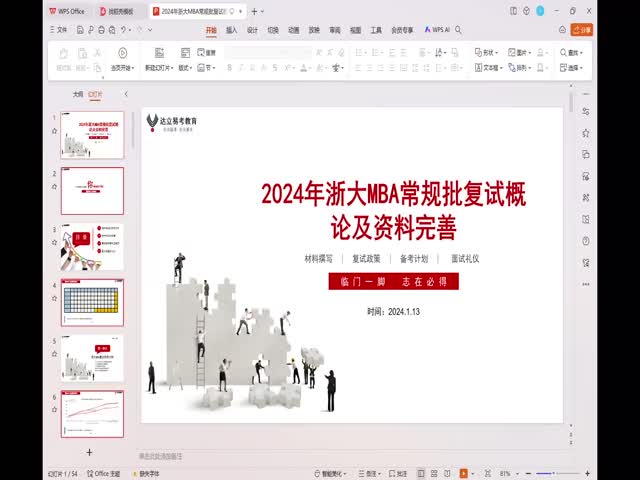Viewport: 640px width, 480px height.
Task: Click the notes field below the slide
Action: (351, 456)
